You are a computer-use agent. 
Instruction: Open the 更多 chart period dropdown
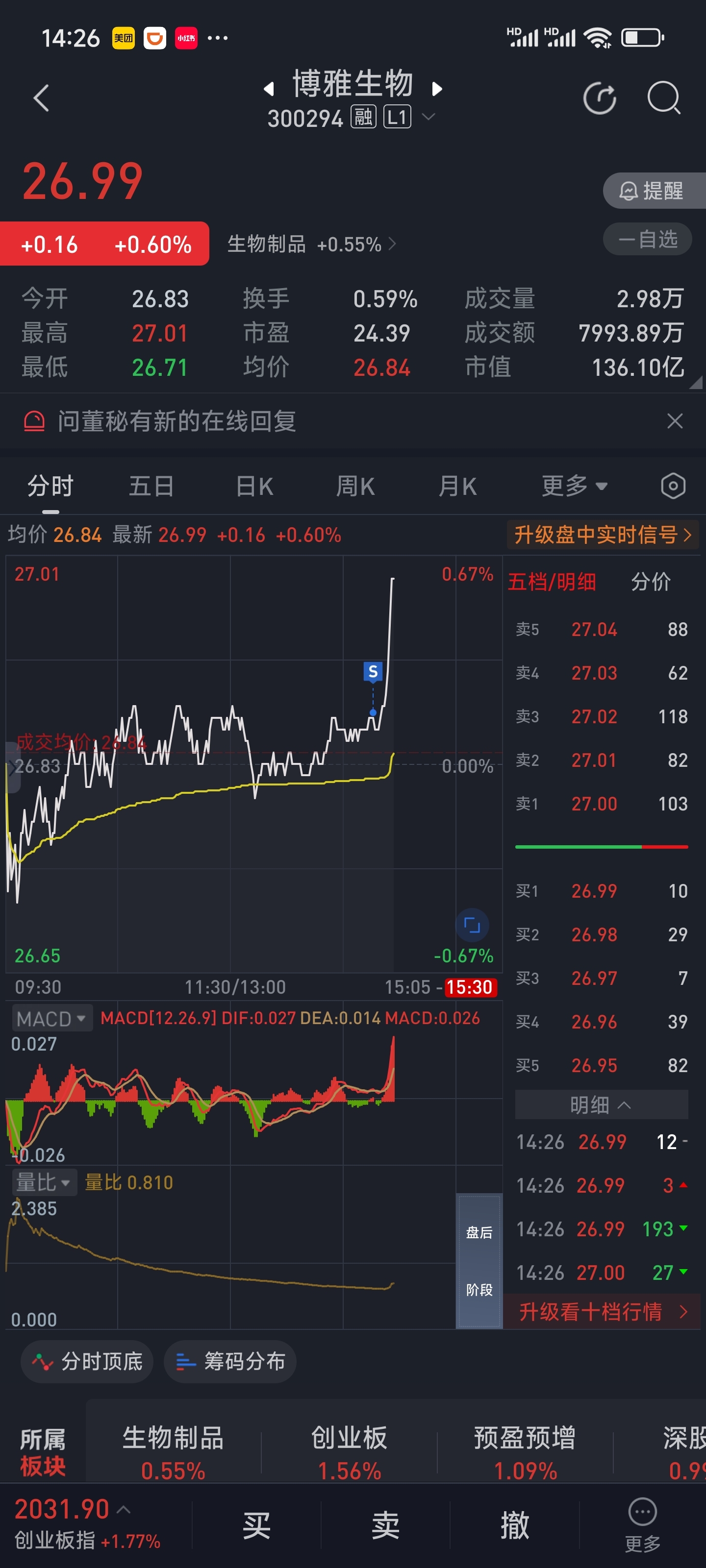575,487
